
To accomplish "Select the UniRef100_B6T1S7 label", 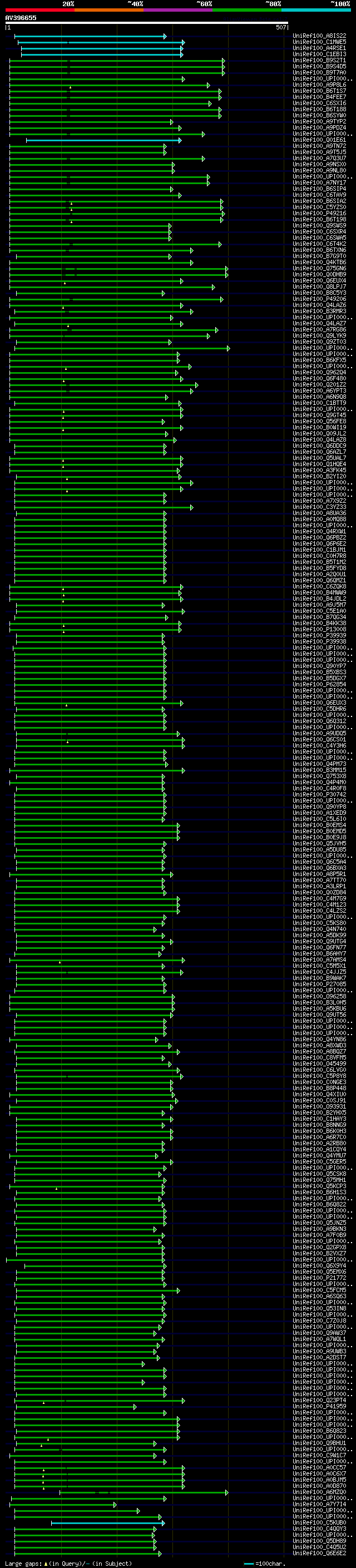I will click(x=319, y=91).
